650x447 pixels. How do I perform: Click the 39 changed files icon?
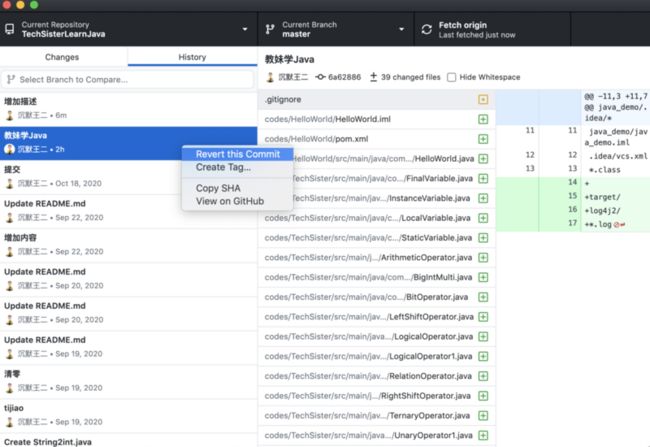pyautogui.click(x=373, y=77)
